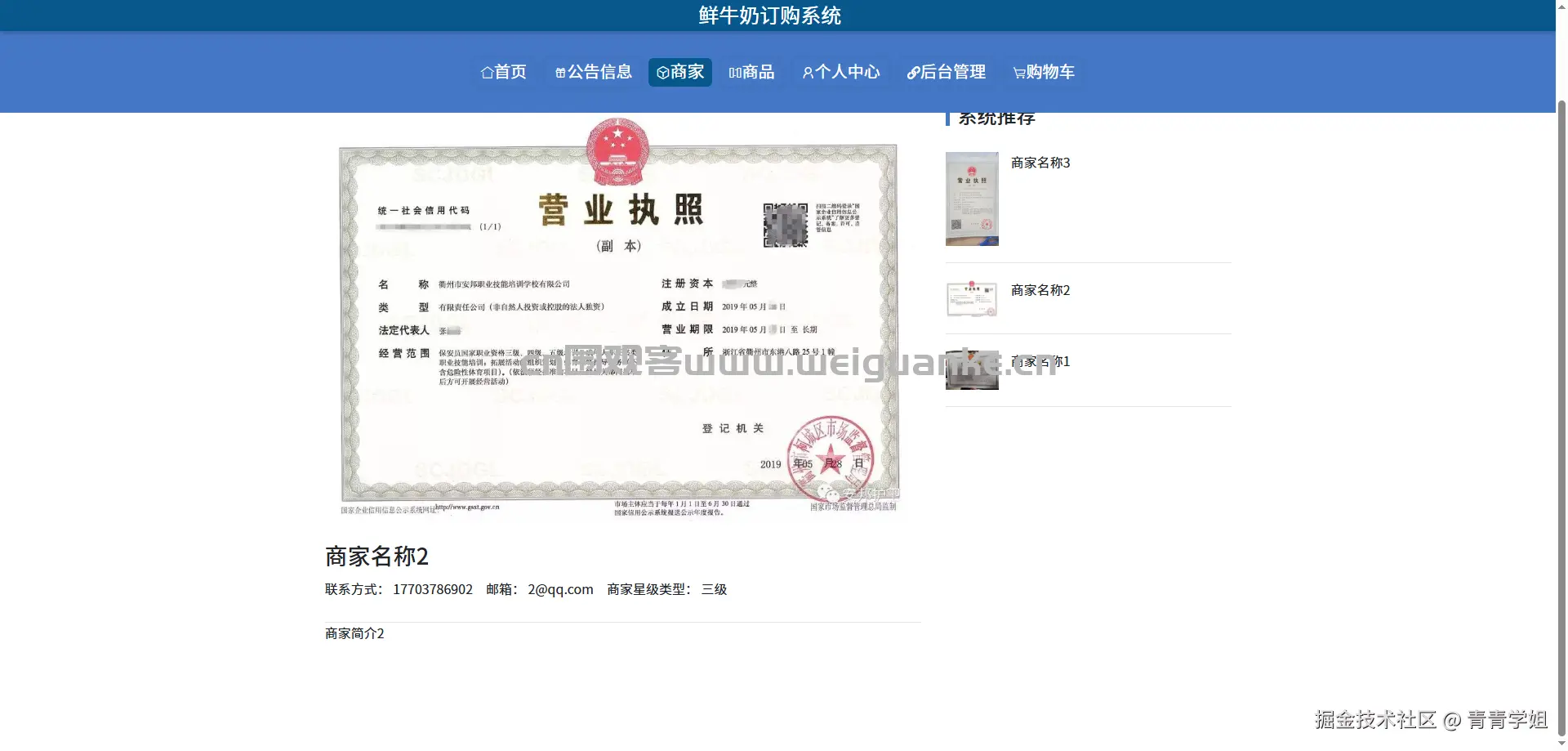Click the email 2@qq.com
The image size is (1568, 751).
click(x=560, y=589)
